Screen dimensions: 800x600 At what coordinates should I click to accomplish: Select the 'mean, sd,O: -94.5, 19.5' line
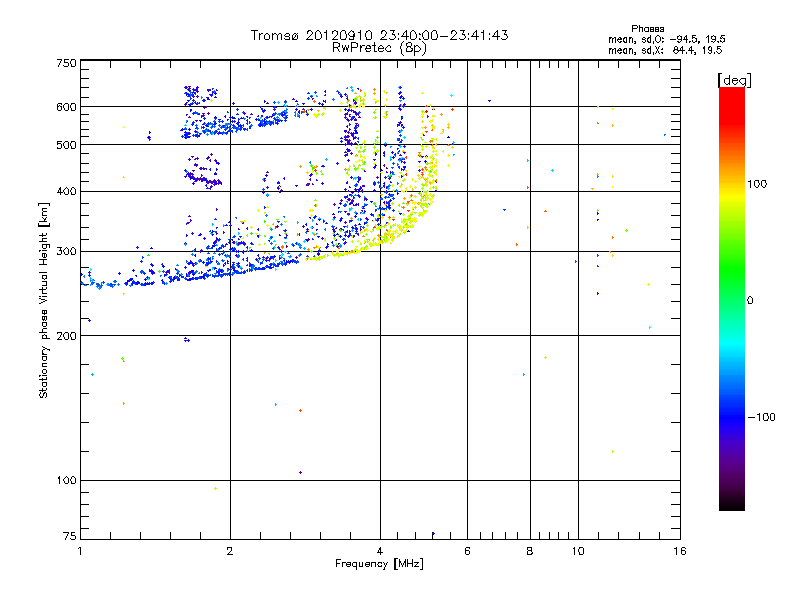coord(666,40)
